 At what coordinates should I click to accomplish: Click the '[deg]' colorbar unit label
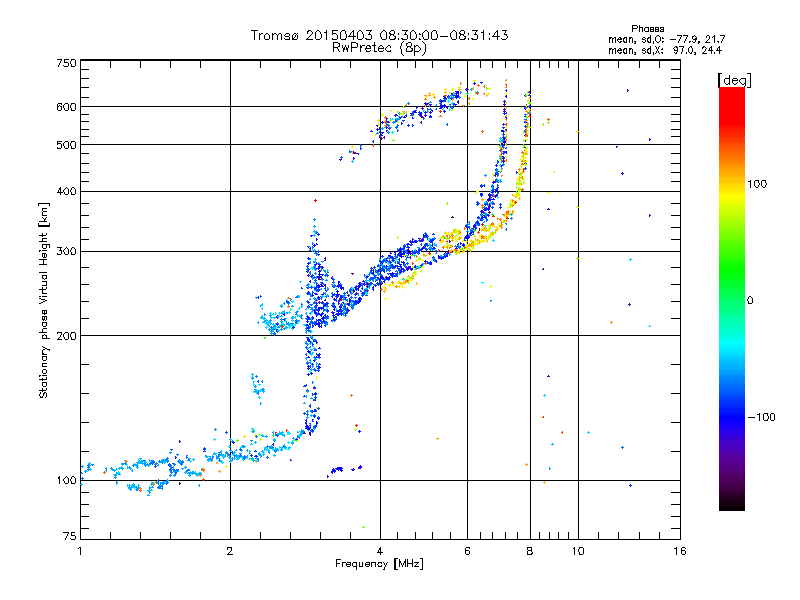734,80
